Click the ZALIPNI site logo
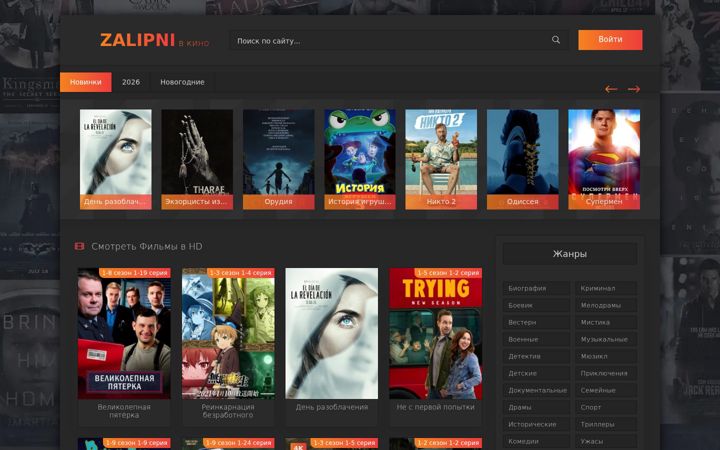This screenshot has width=720, height=450. (154, 40)
